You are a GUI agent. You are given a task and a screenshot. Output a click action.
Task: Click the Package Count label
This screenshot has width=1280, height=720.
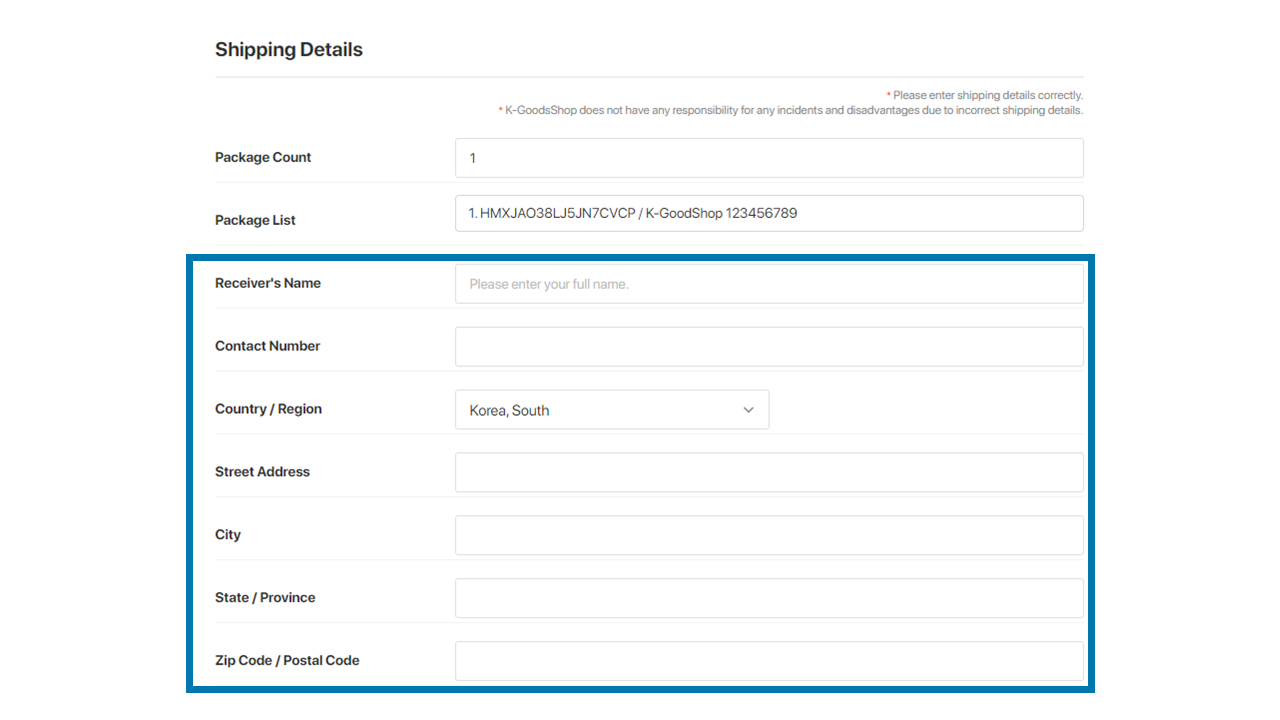point(263,158)
